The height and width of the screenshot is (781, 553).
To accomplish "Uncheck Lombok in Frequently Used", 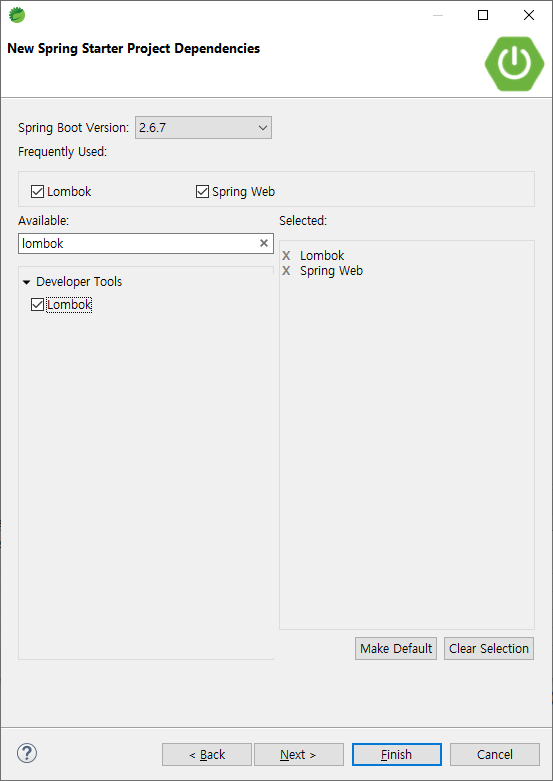I will tap(37, 191).
